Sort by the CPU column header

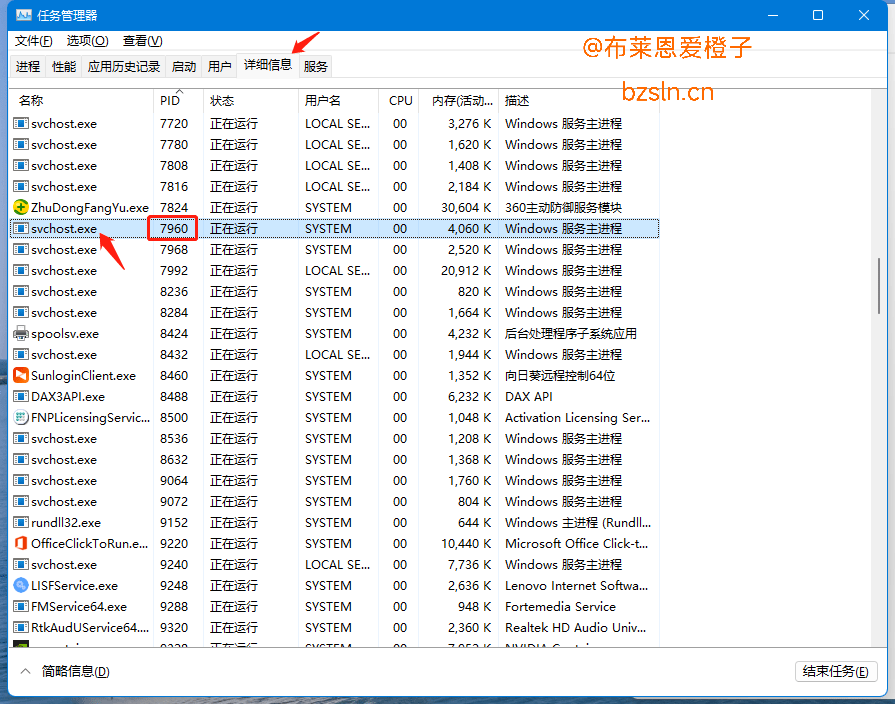[398, 100]
